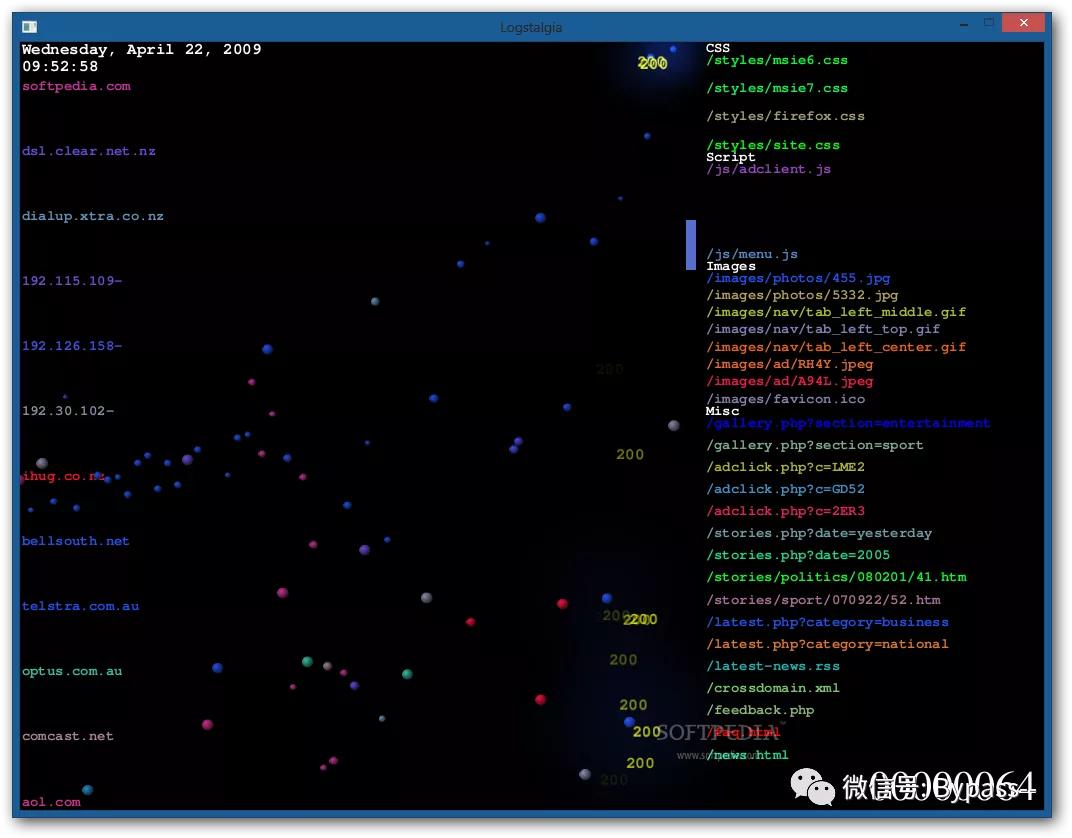This screenshot has width=1072, height=838.
Task: Click the path '/js/adclient.js'
Action: coord(769,169)
